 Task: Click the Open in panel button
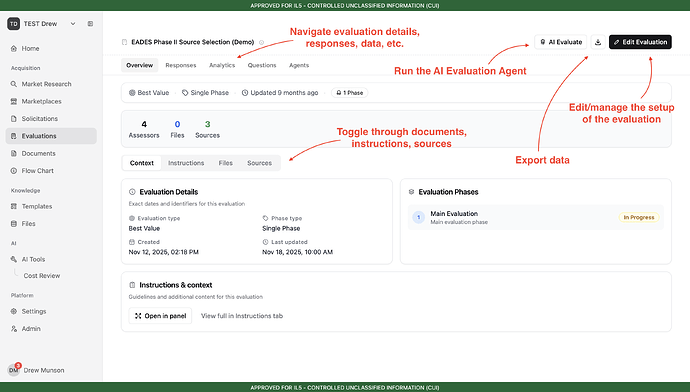click(x=160, y=316)
